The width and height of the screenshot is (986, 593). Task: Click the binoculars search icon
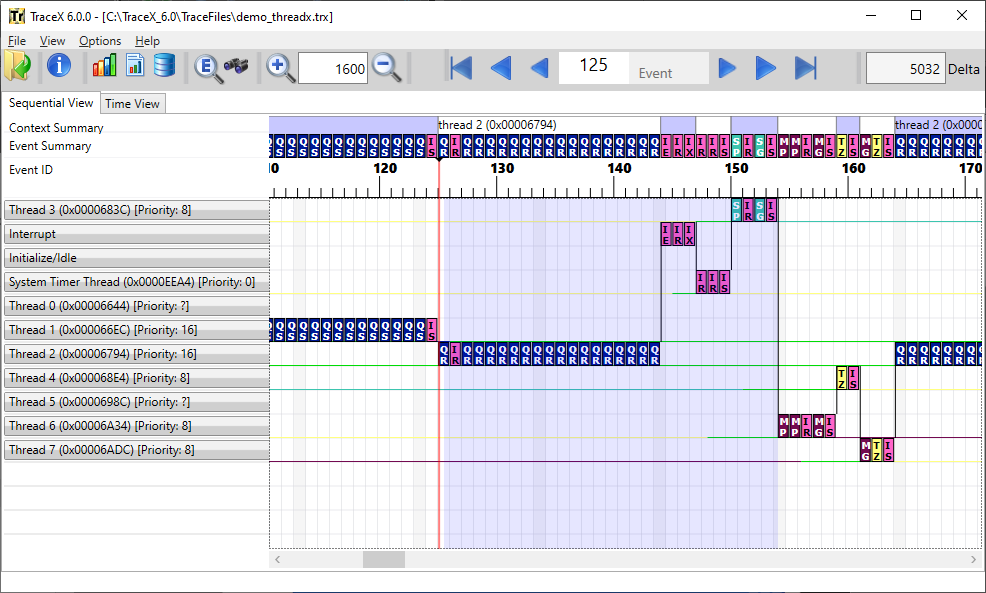236,67
